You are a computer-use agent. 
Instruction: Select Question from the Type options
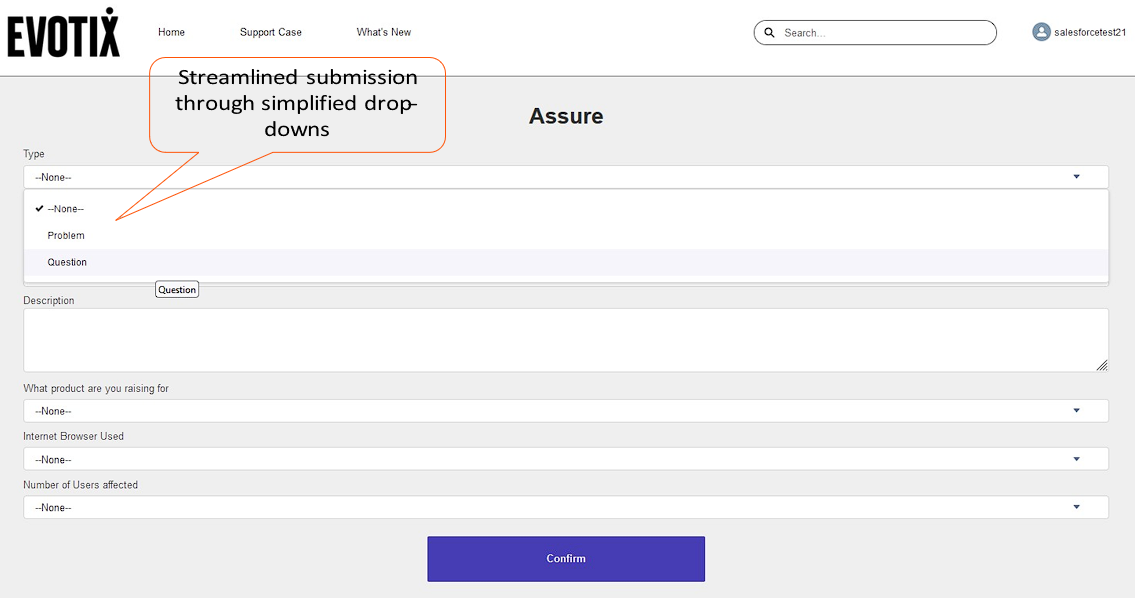[67, 262]
